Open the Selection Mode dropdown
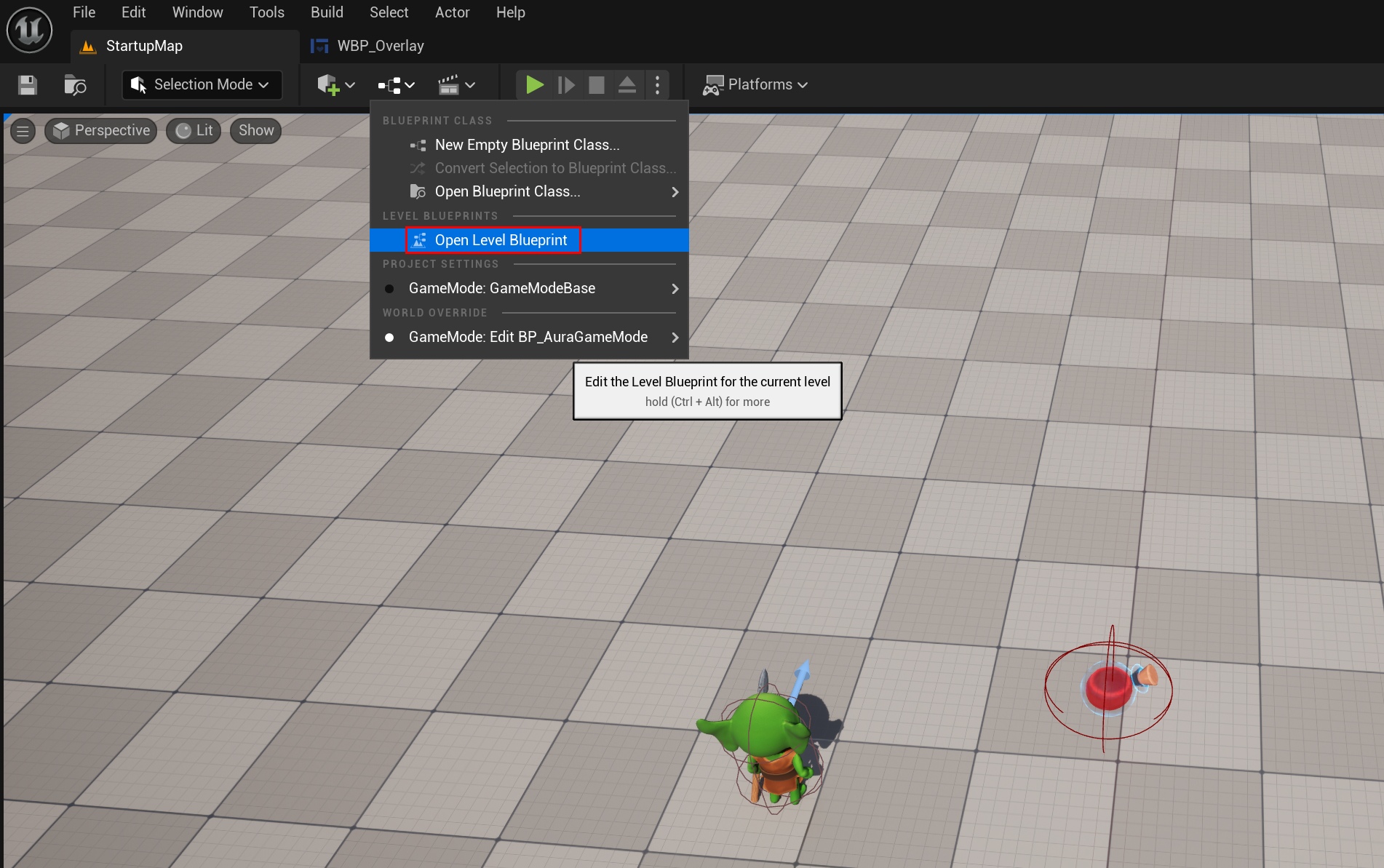The height and width of the screenshot is (868, 1384). tap(201, 84)
